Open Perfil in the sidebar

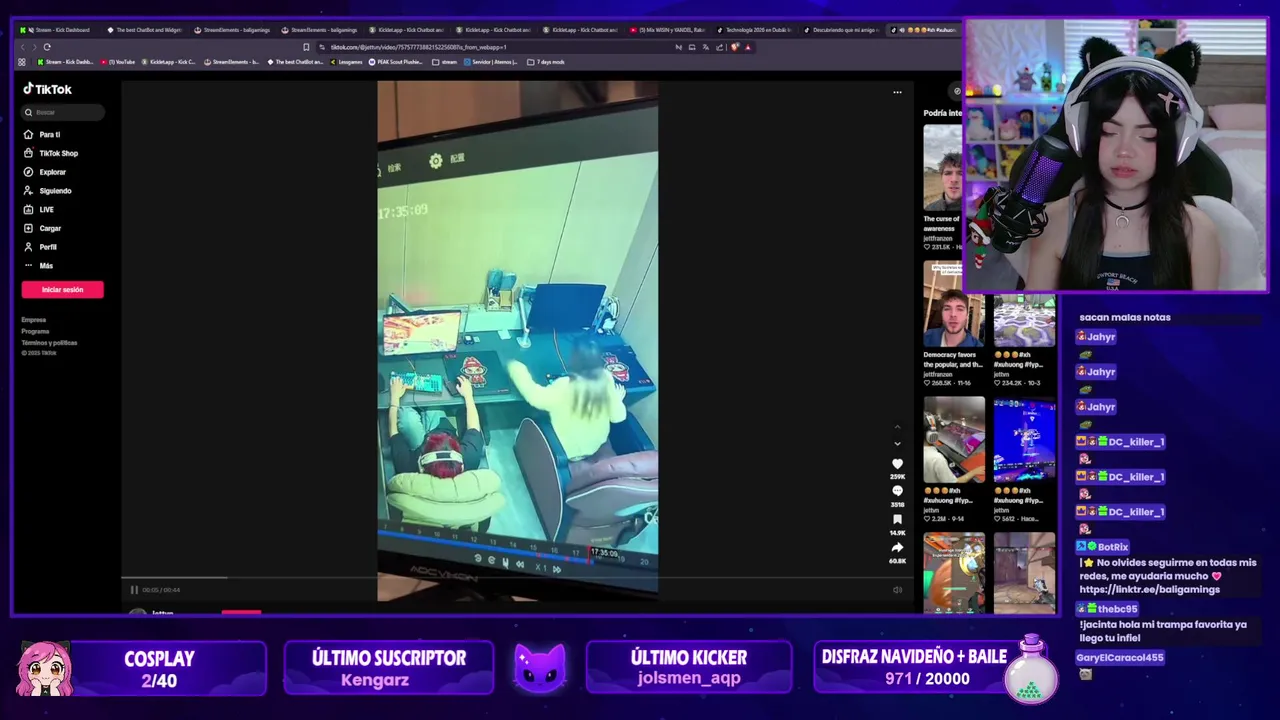41,247
